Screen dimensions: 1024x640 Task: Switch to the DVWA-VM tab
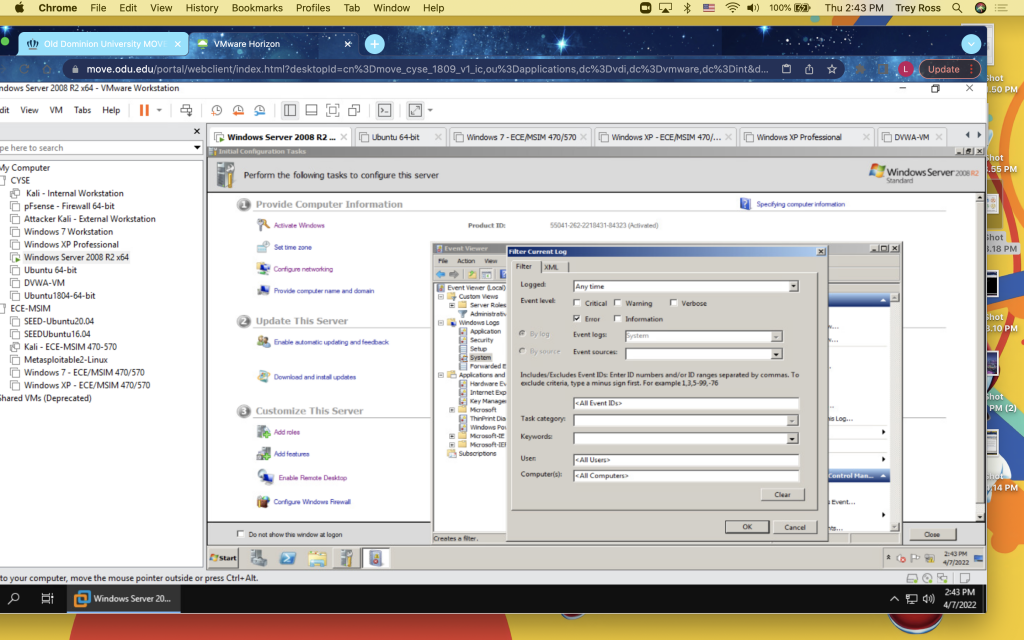912,137
